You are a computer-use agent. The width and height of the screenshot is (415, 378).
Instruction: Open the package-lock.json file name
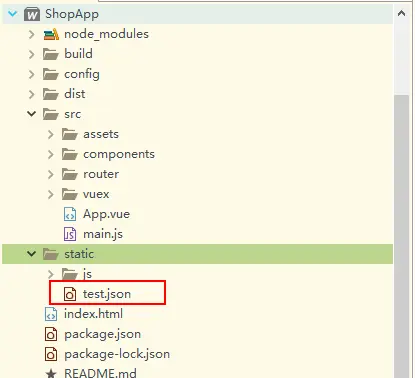(117, 354)
